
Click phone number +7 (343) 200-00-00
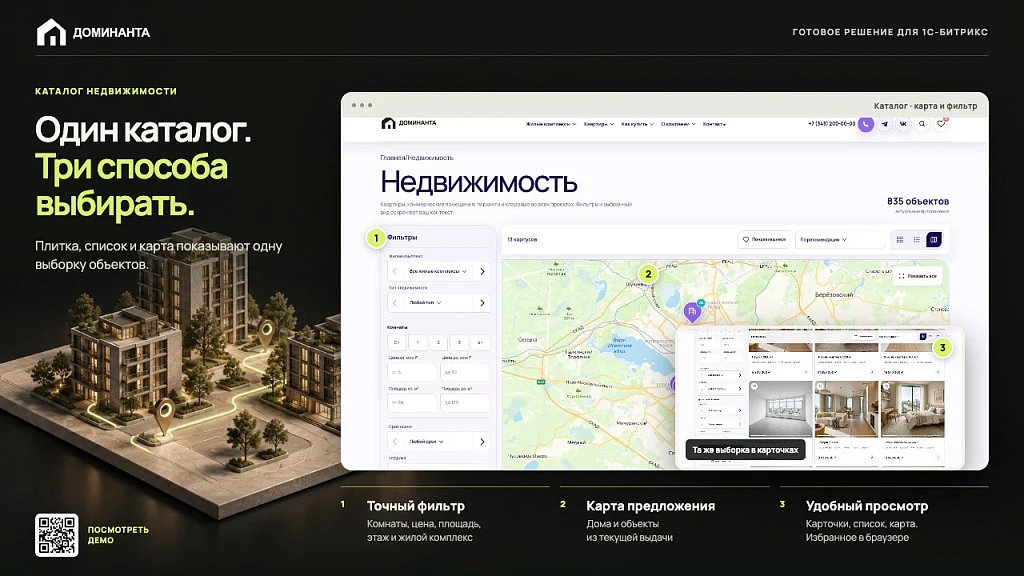(831, 124)
